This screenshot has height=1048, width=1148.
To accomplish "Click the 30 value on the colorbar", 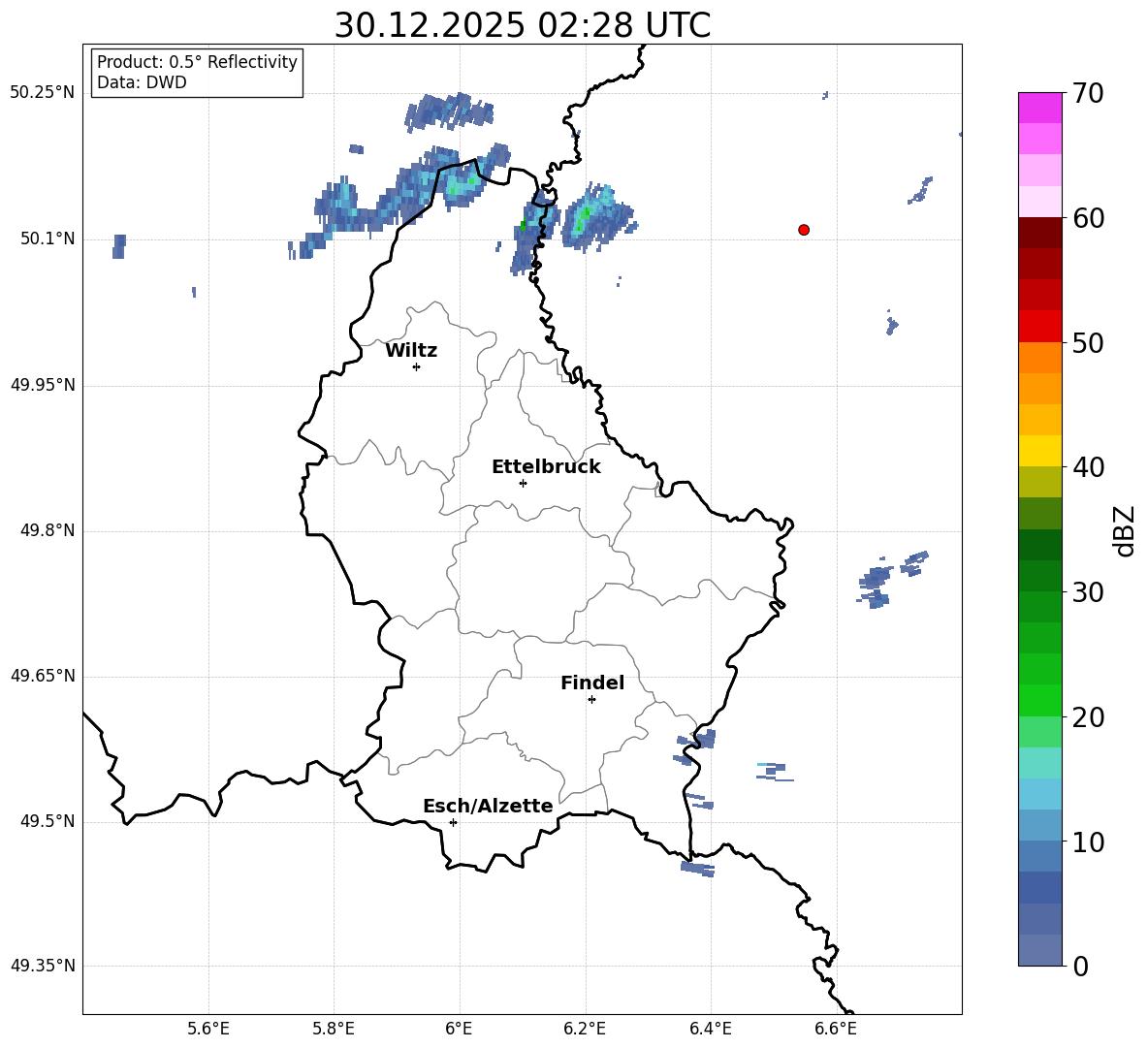I will (1088, 592).
